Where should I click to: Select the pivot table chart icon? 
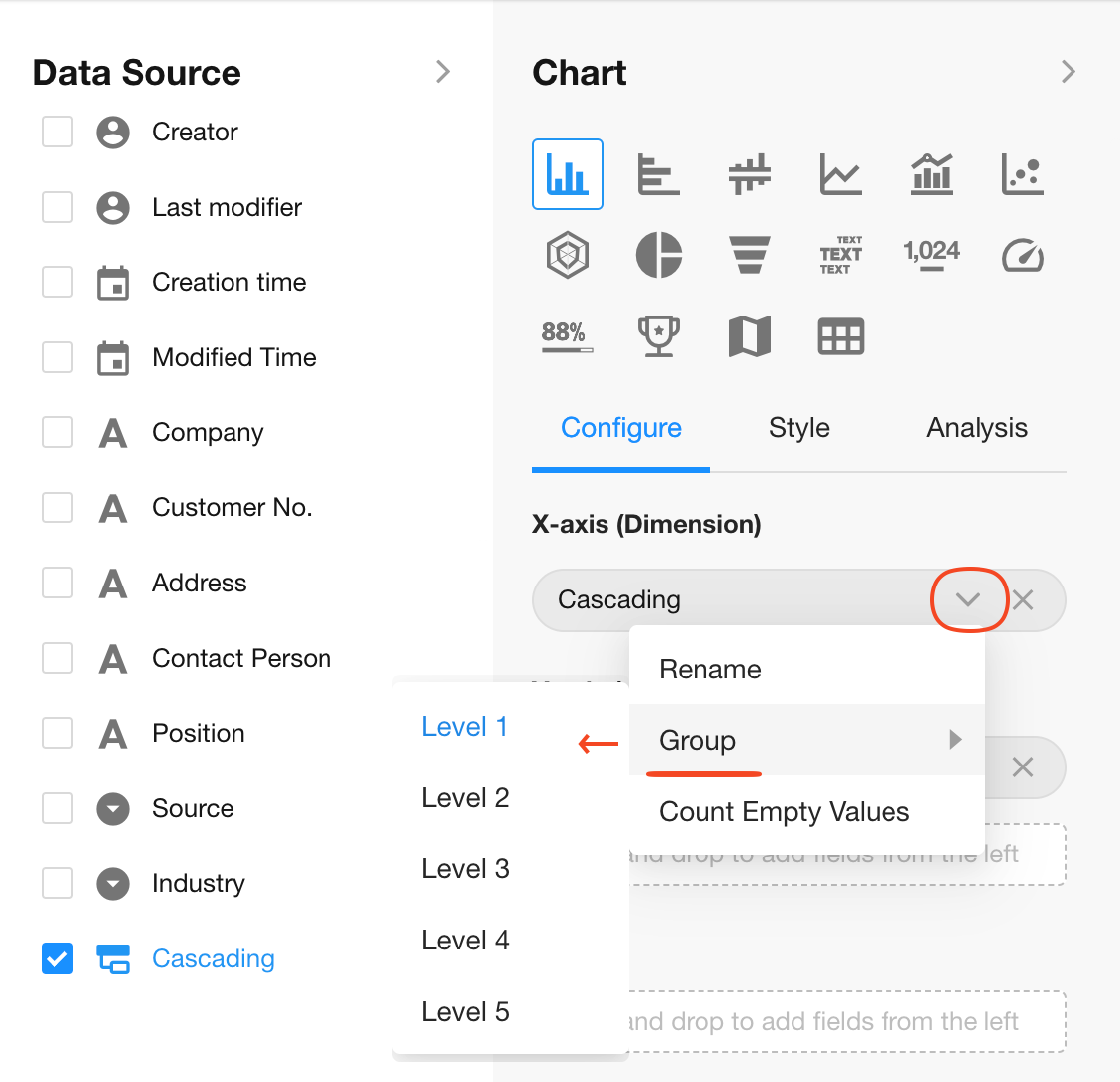840,336
